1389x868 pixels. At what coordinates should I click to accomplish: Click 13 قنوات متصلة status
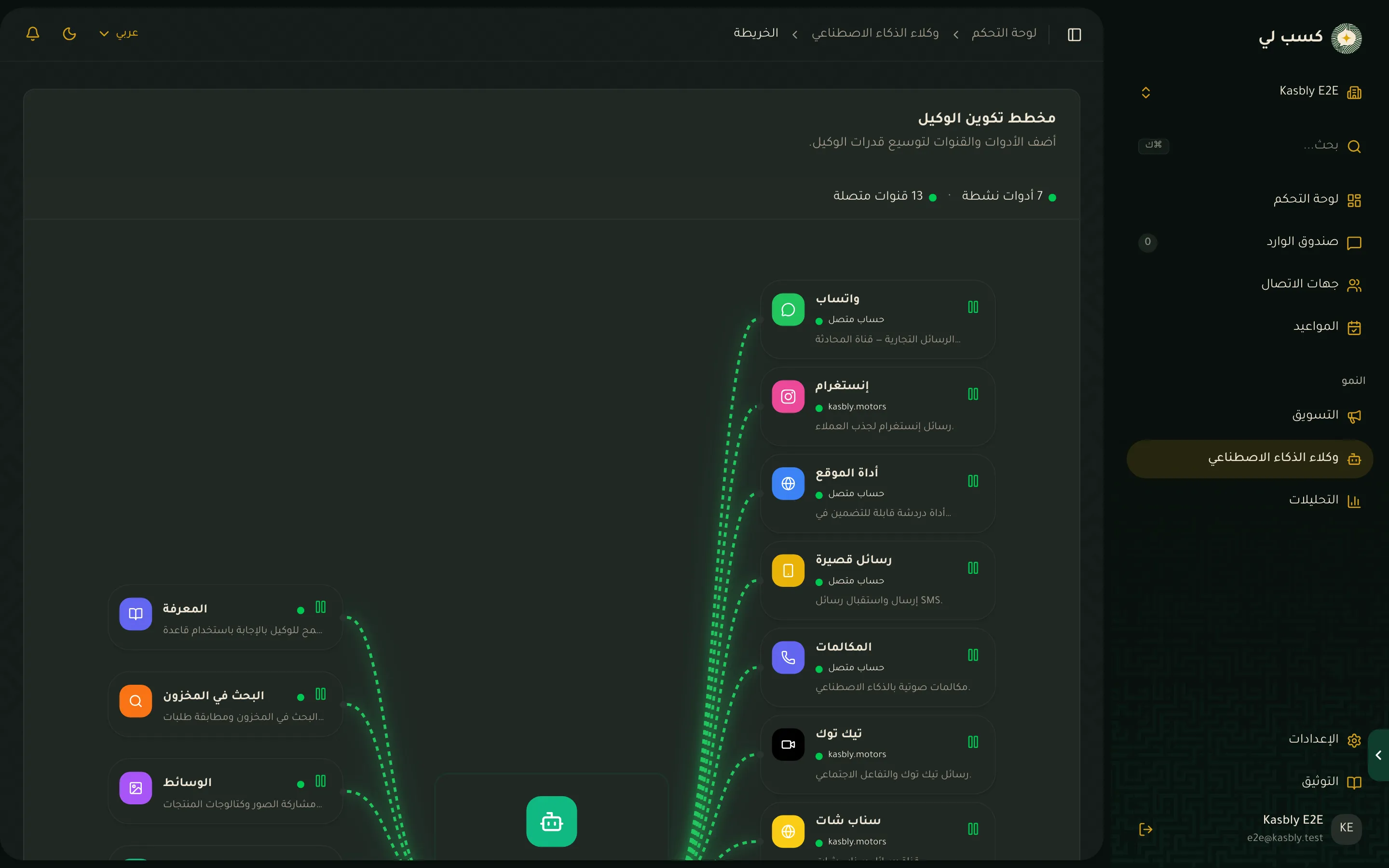tap(885, 196)
